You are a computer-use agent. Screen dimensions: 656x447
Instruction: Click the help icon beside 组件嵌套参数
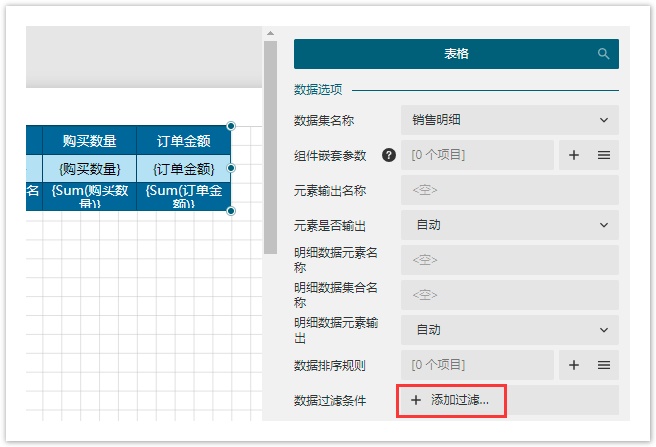click(389, 155)
